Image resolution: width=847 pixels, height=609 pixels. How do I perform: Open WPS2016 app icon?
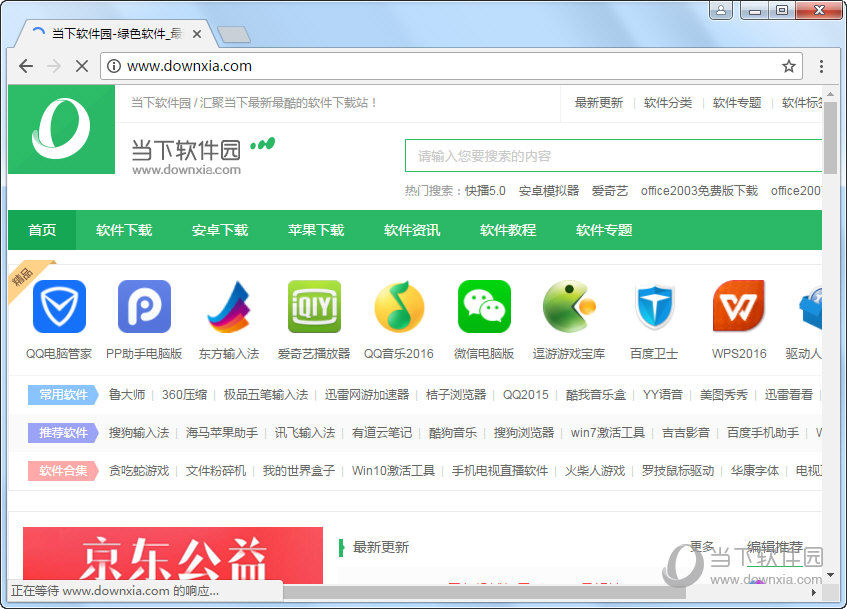click(x=739, y=306)
